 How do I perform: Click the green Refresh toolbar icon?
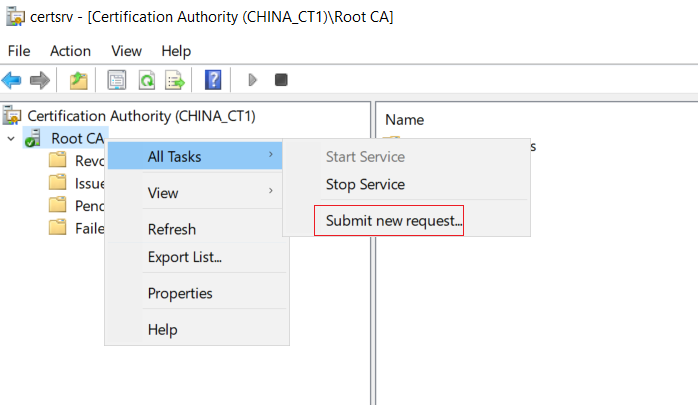click(x=147, y=81)
